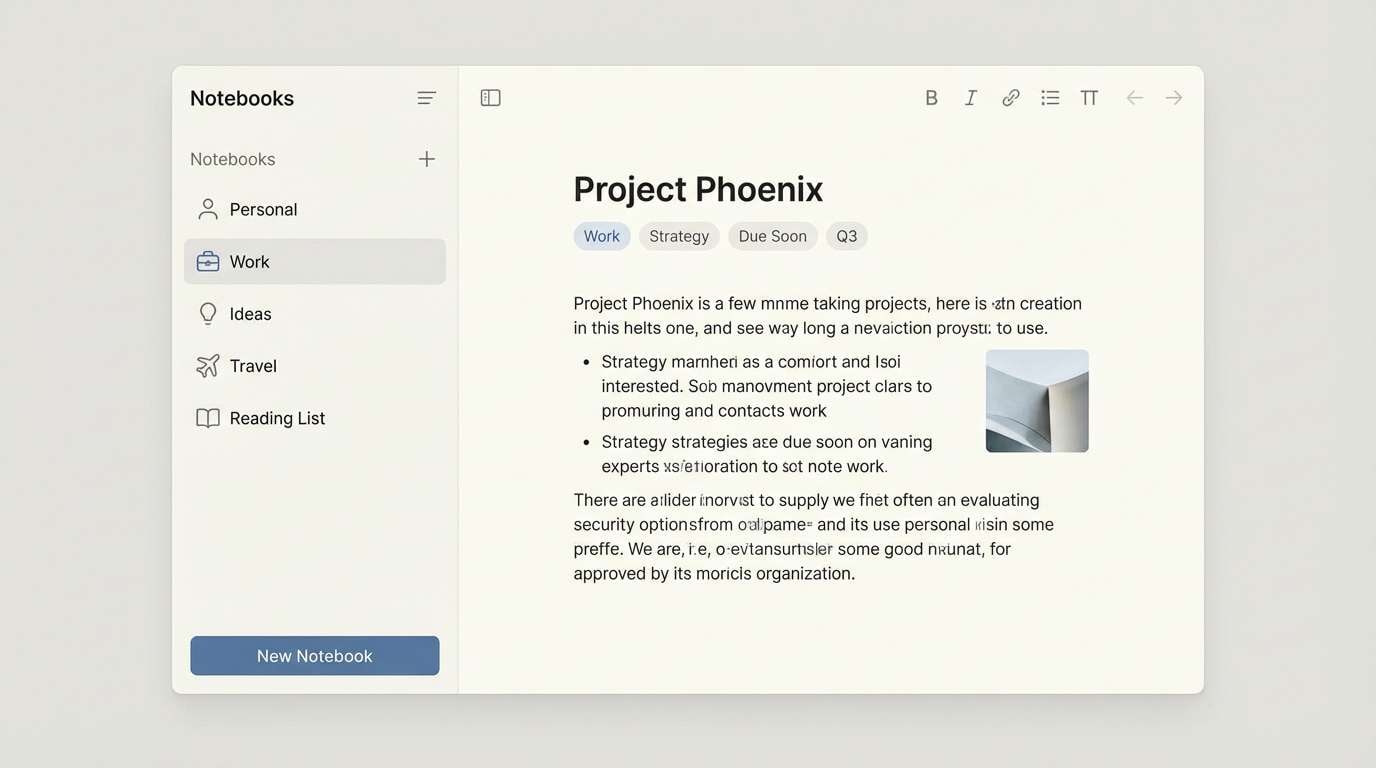Image resolution: width=1376 pixels, height=768 pixels.
Task: Apply italic formatting
Action: point(970,97)
